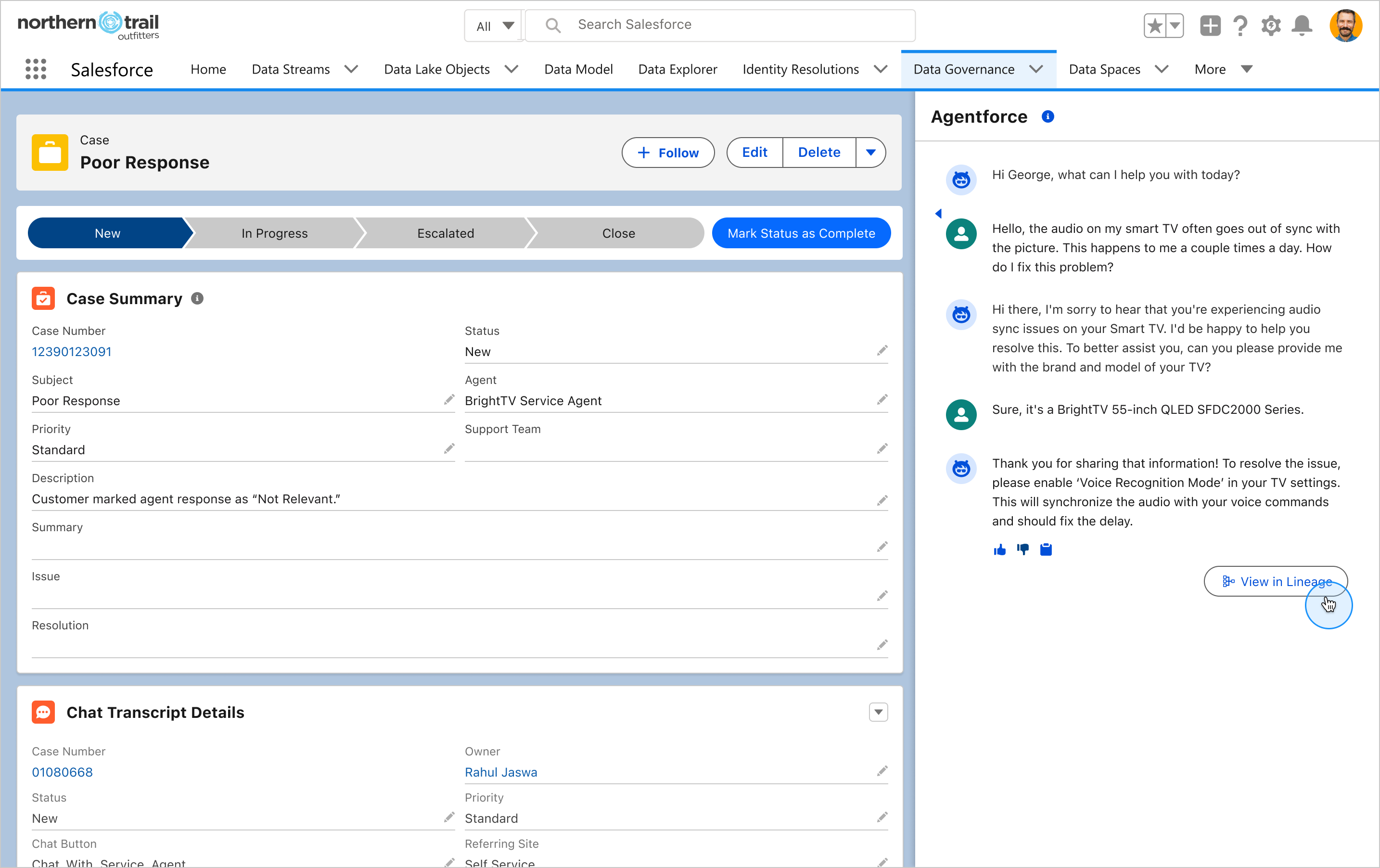
Task: Collapse the Agentforce panel arrow
Action: click(x=938, y=214)
